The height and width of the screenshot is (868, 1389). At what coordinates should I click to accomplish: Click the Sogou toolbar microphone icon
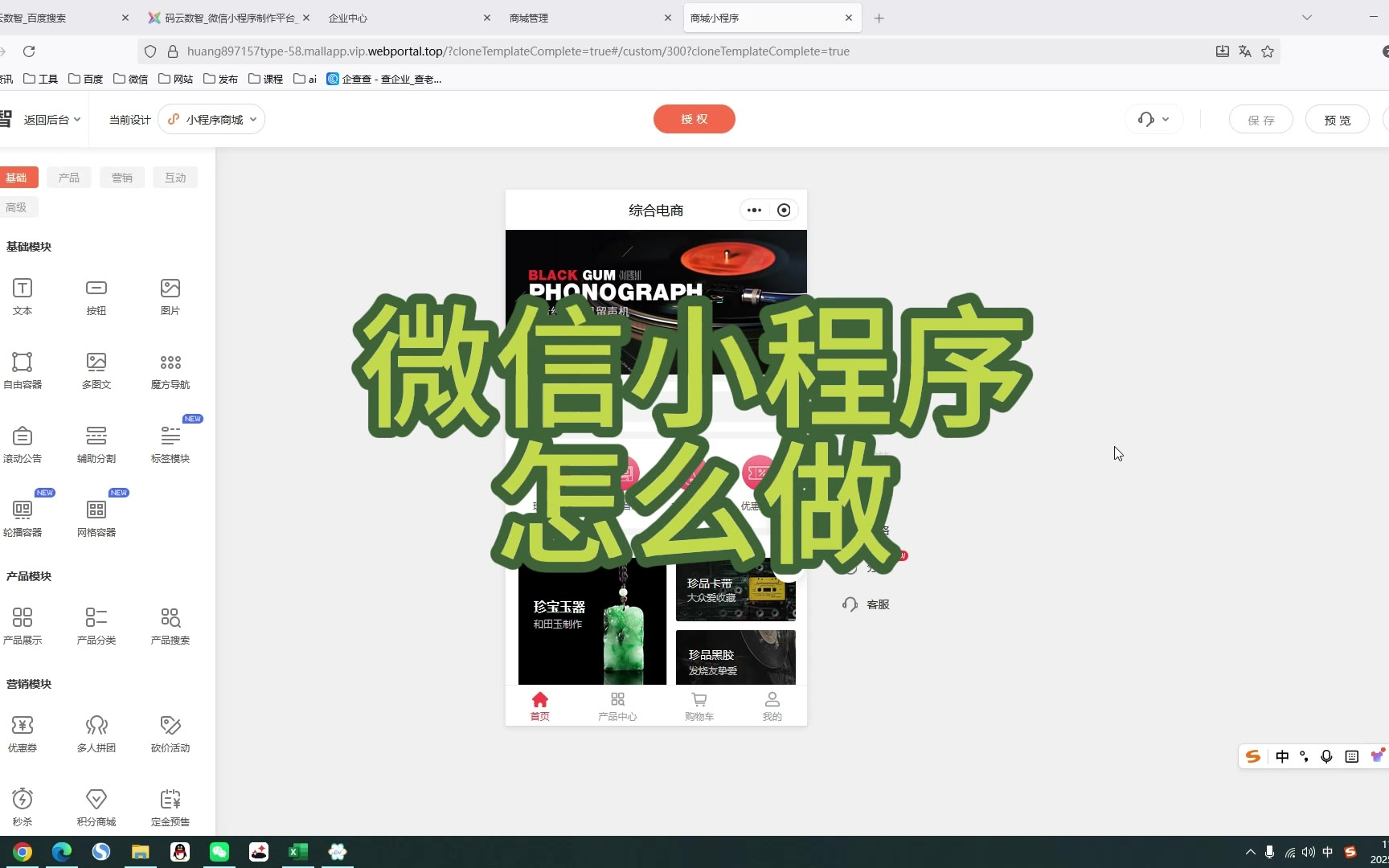click(1326, 756)
